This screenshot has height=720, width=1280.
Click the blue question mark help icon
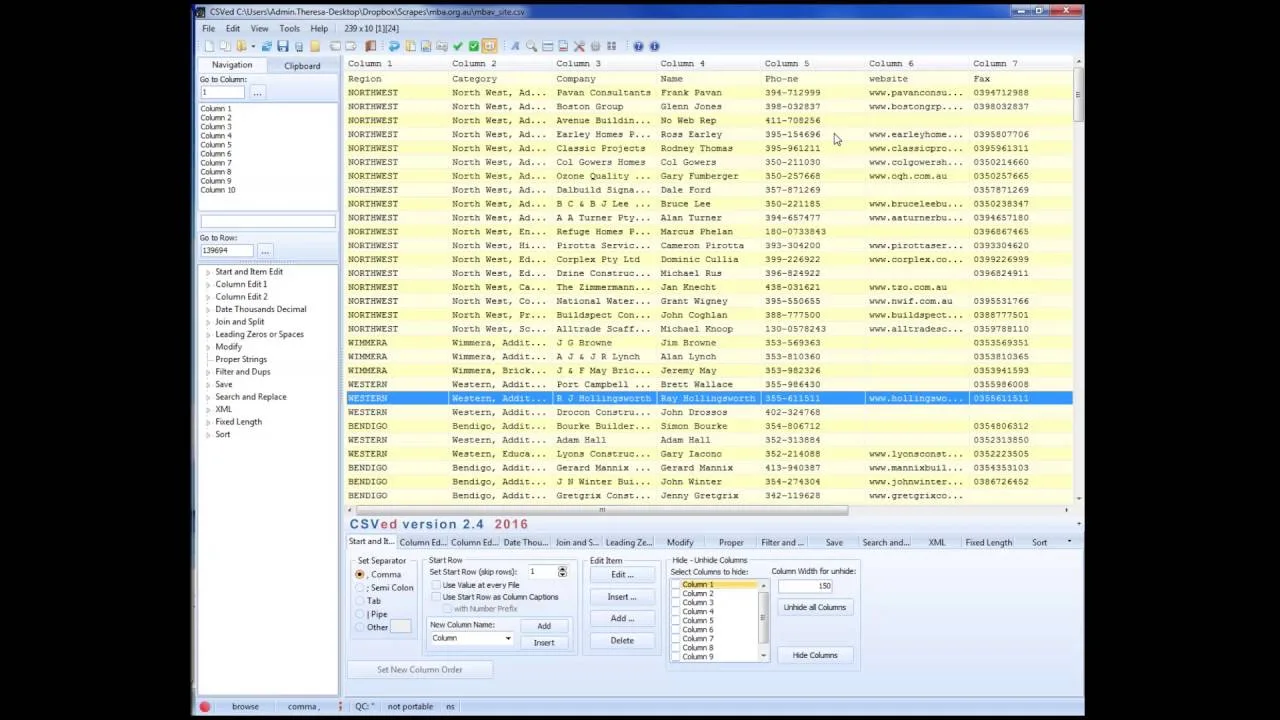coord(638,46)
